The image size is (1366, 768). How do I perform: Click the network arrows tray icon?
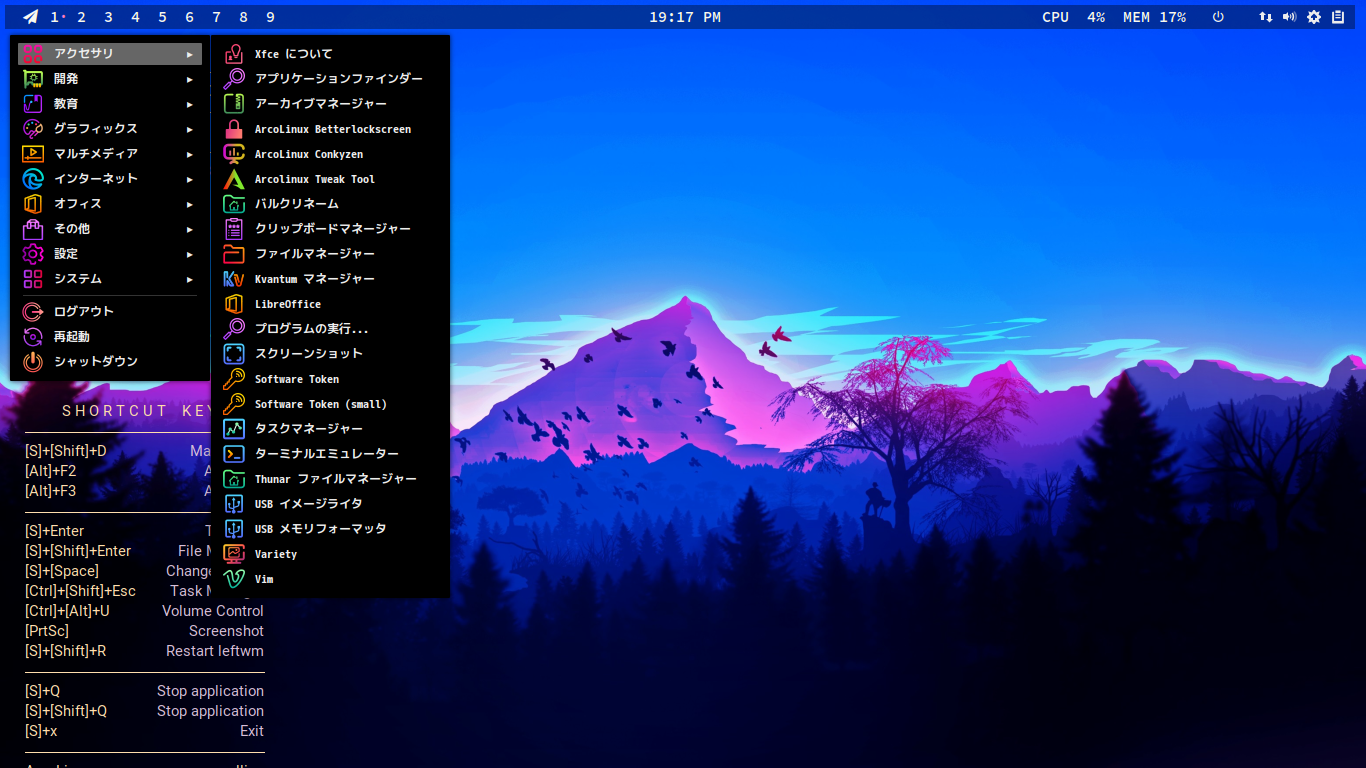tap(1266, 17)
